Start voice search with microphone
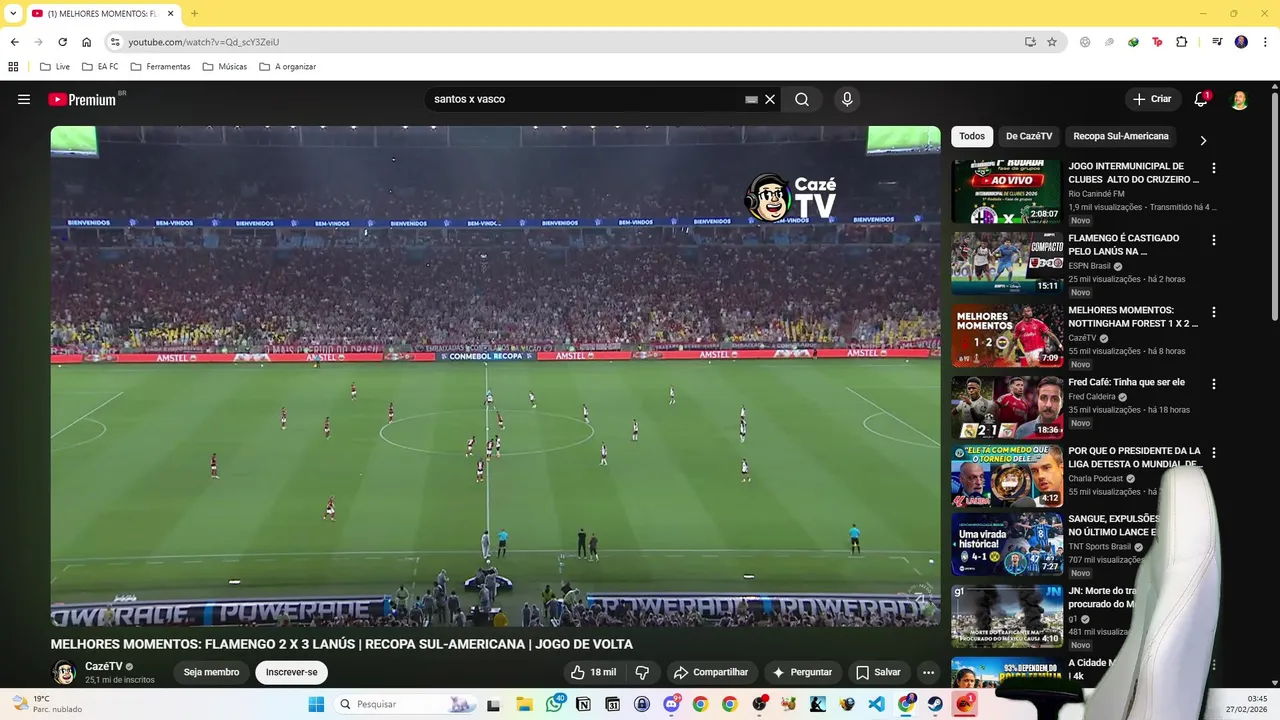Image resolution: width=1280 pixels, height=720 pixels. [847, 99]
